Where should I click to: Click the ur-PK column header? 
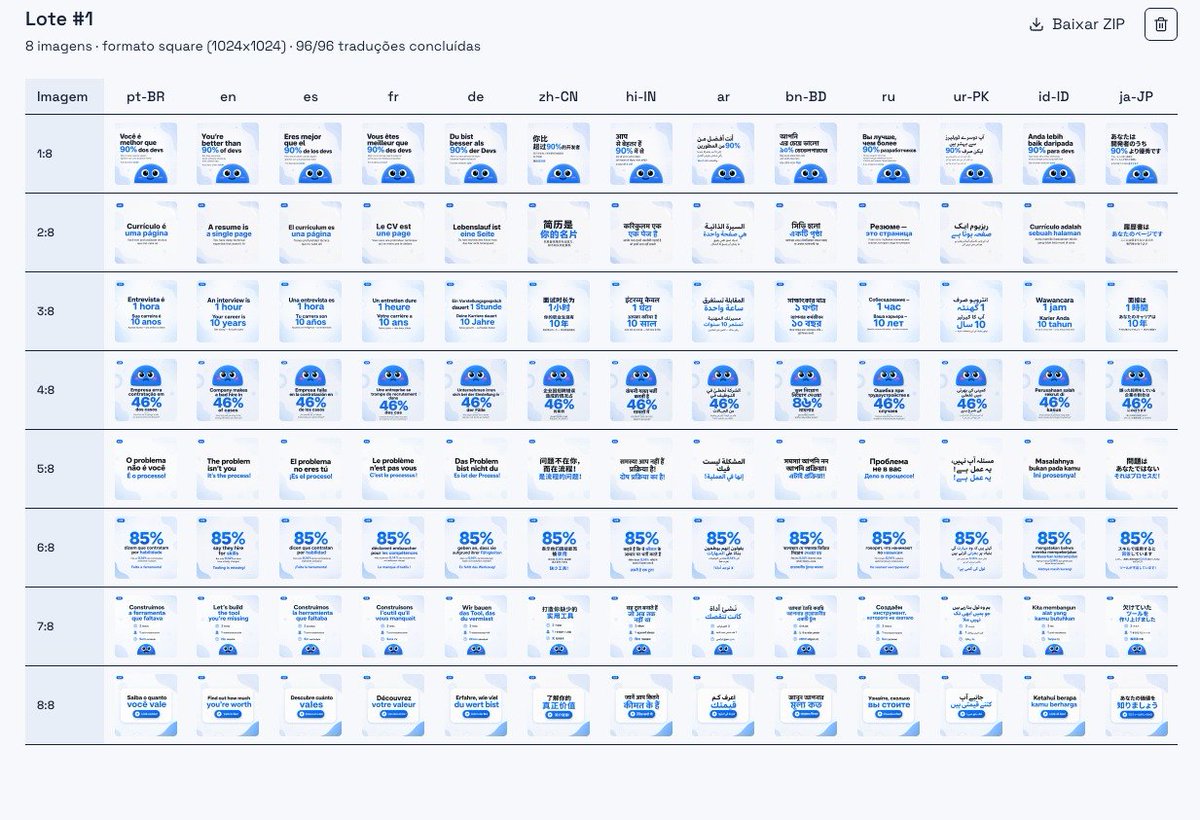[972, 97]
